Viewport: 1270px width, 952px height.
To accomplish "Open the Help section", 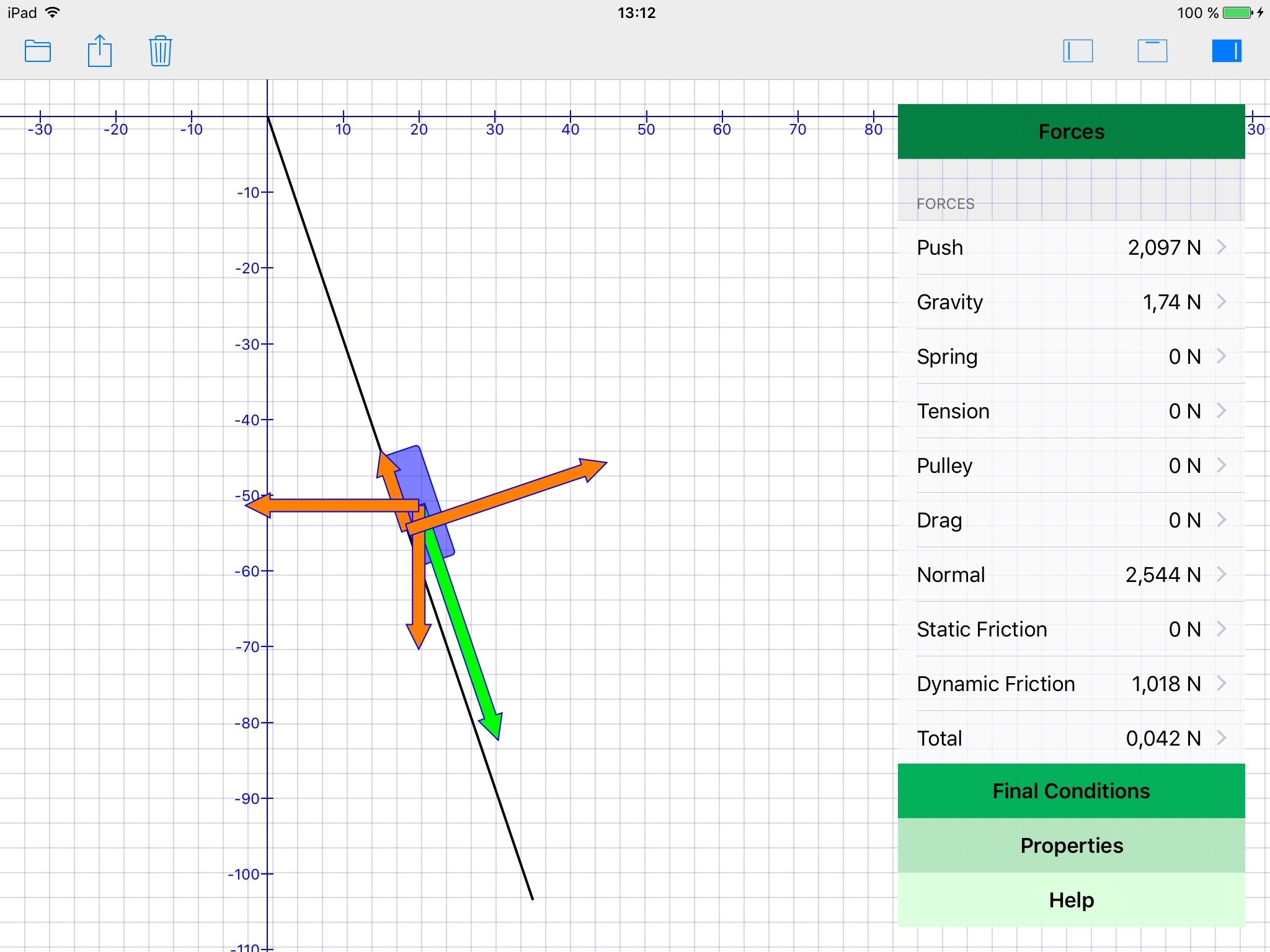I will [1071, 900].
